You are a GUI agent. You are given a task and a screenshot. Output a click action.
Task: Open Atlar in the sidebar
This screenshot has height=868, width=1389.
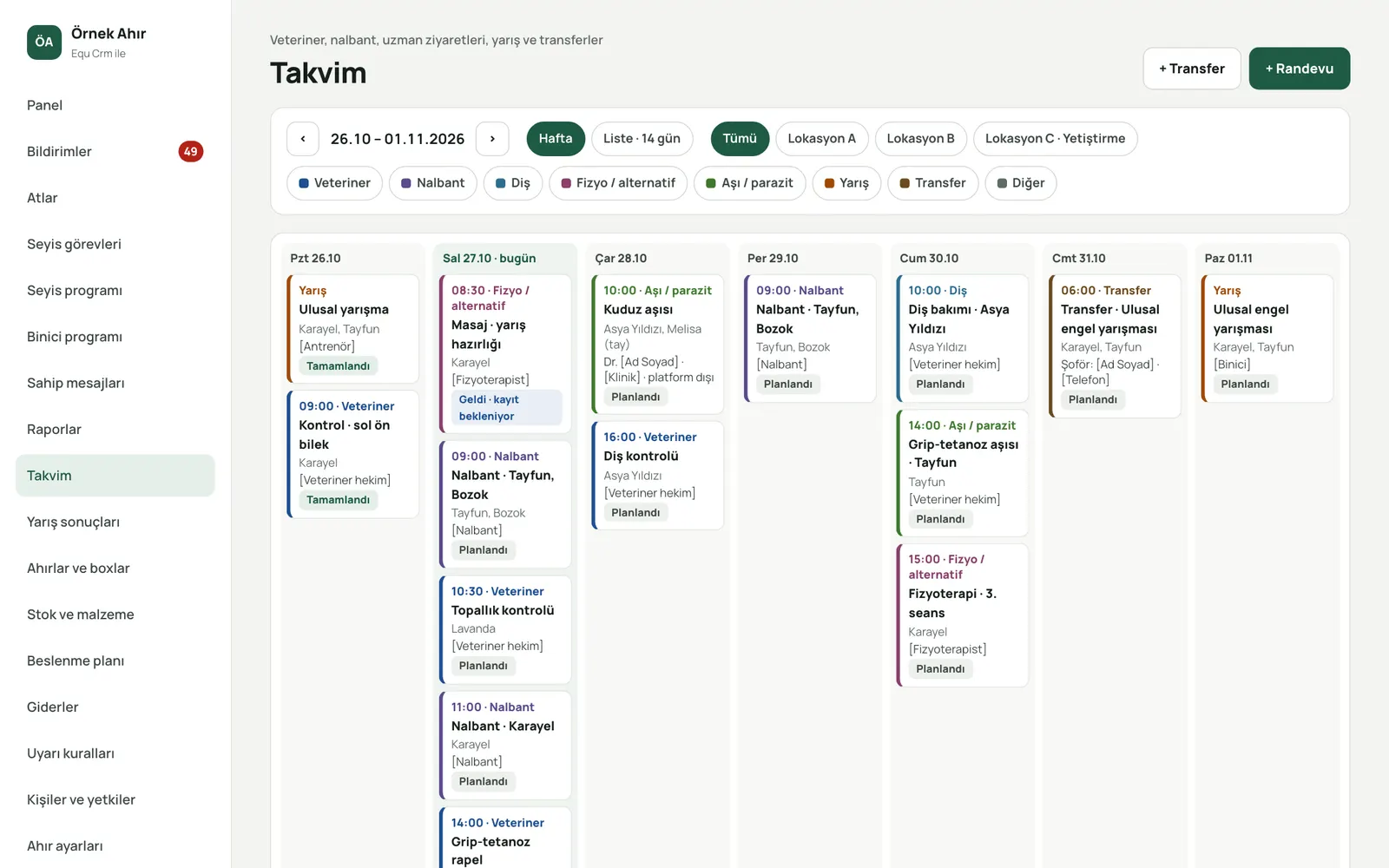point(115,198)
